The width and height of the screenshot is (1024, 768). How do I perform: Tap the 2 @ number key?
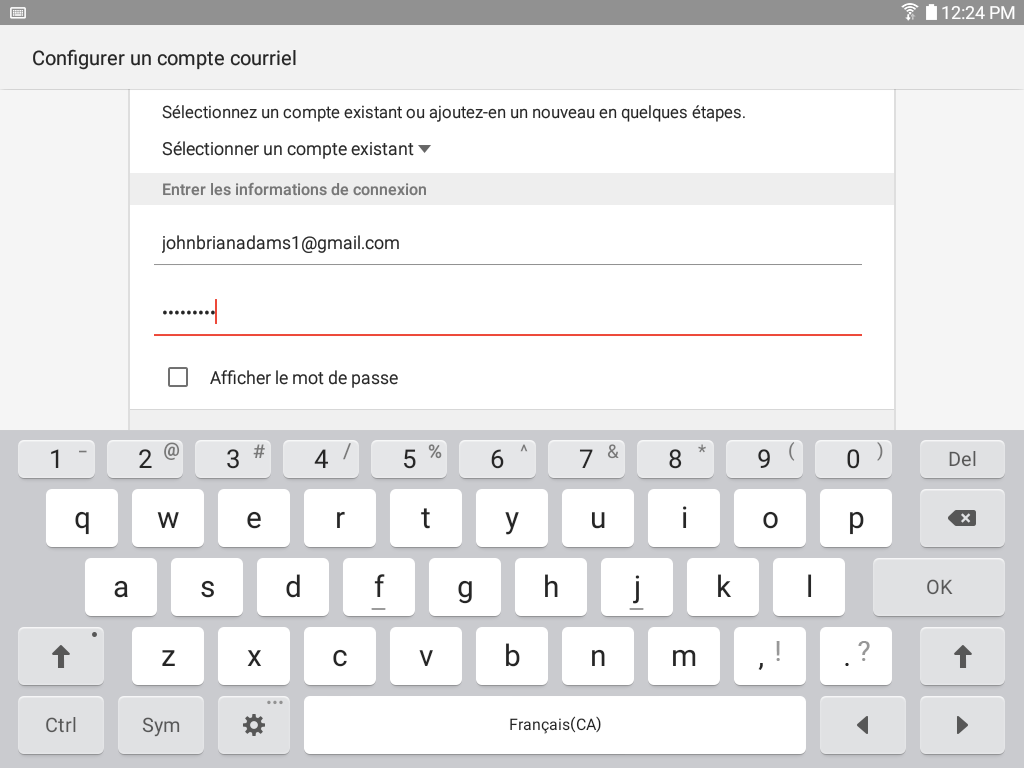(x=144, y=459)
